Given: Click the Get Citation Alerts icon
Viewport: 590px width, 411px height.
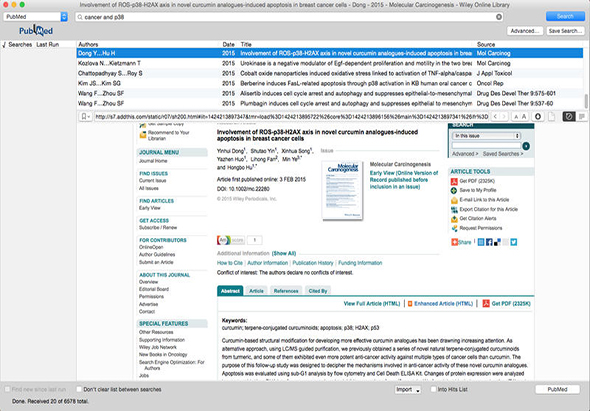Looking at the screenshot, I should [x=454, y=219].
